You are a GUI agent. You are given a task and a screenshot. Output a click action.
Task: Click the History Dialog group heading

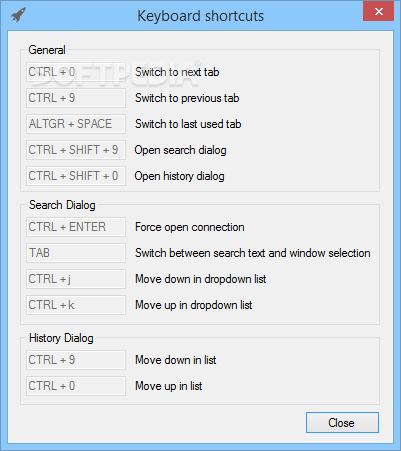(x=61, y=338)
